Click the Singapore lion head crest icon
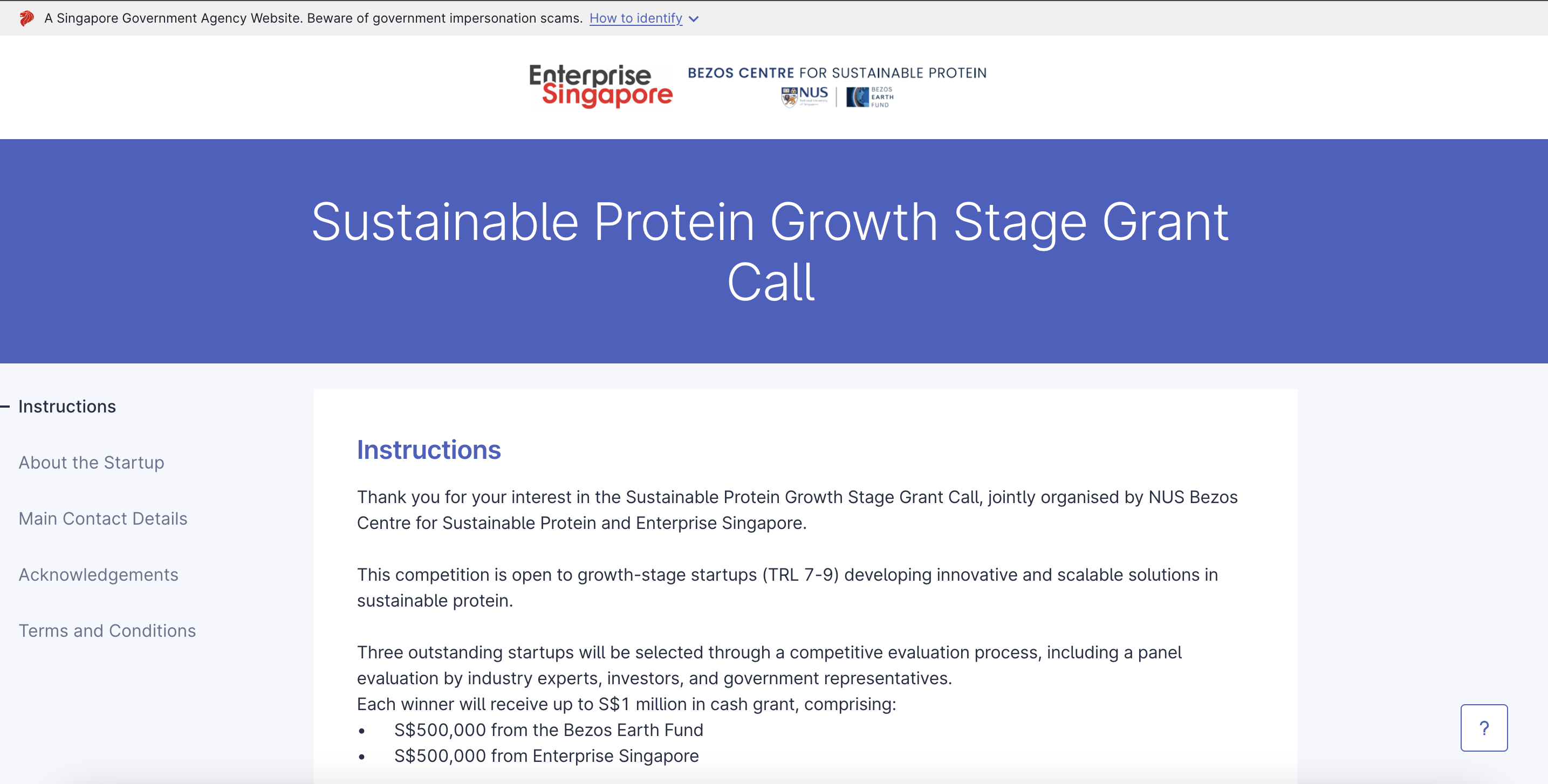Screen dimensions: 1548x784 click(x=26, y=19)
